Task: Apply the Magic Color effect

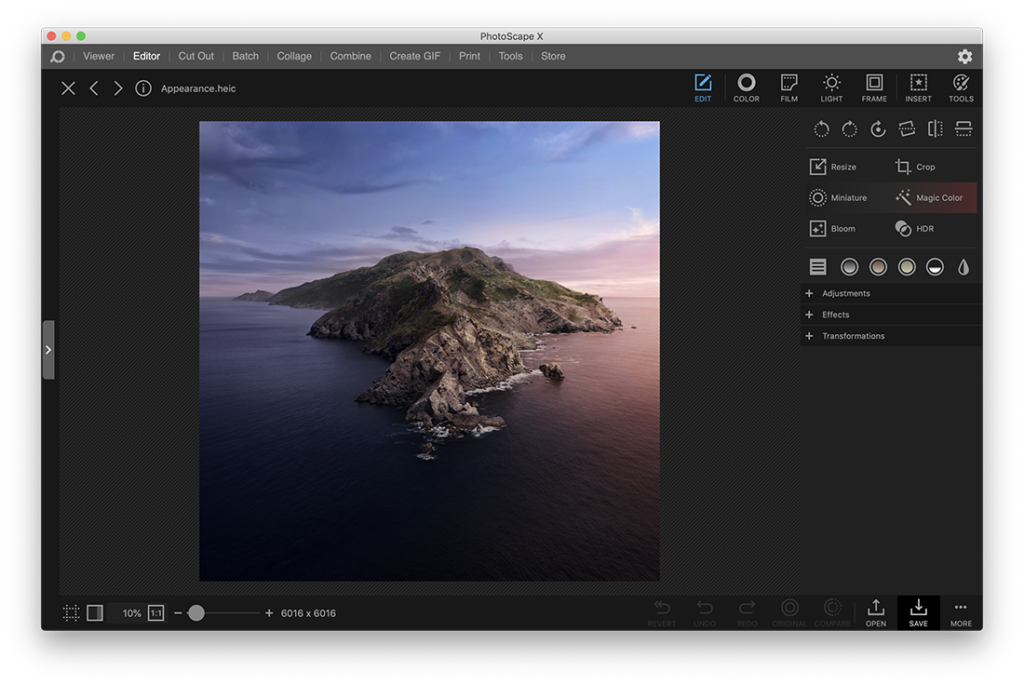Action: (929, 198)
